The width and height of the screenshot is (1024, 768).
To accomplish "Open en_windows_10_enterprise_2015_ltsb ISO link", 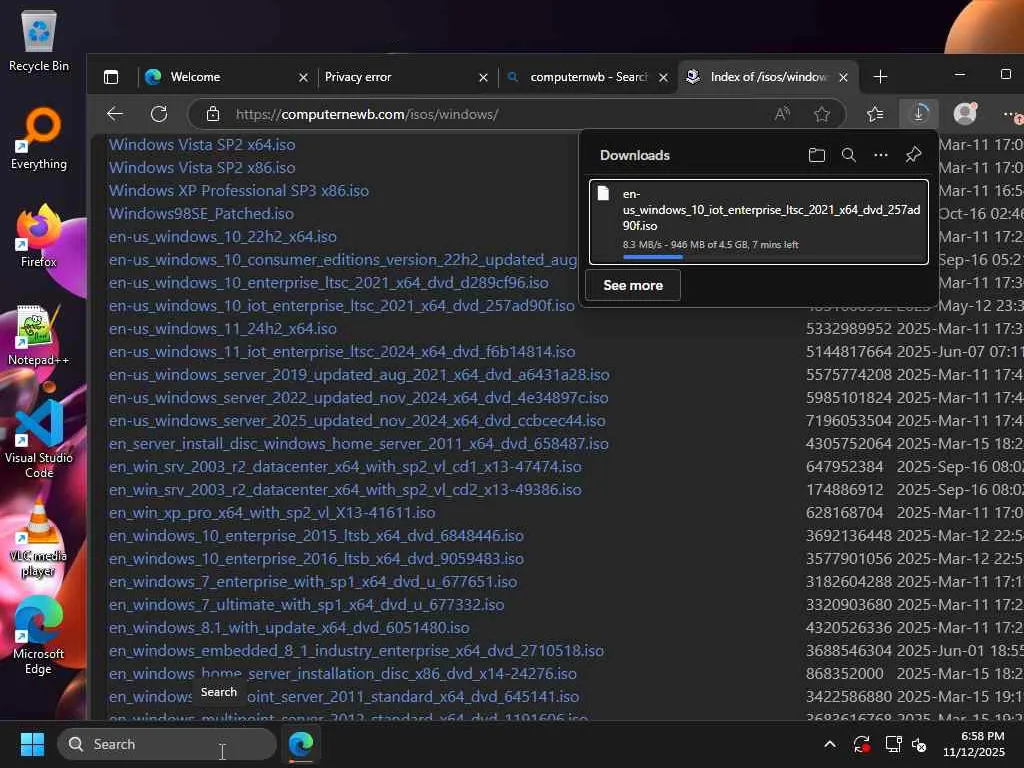I will pos(316,536).
